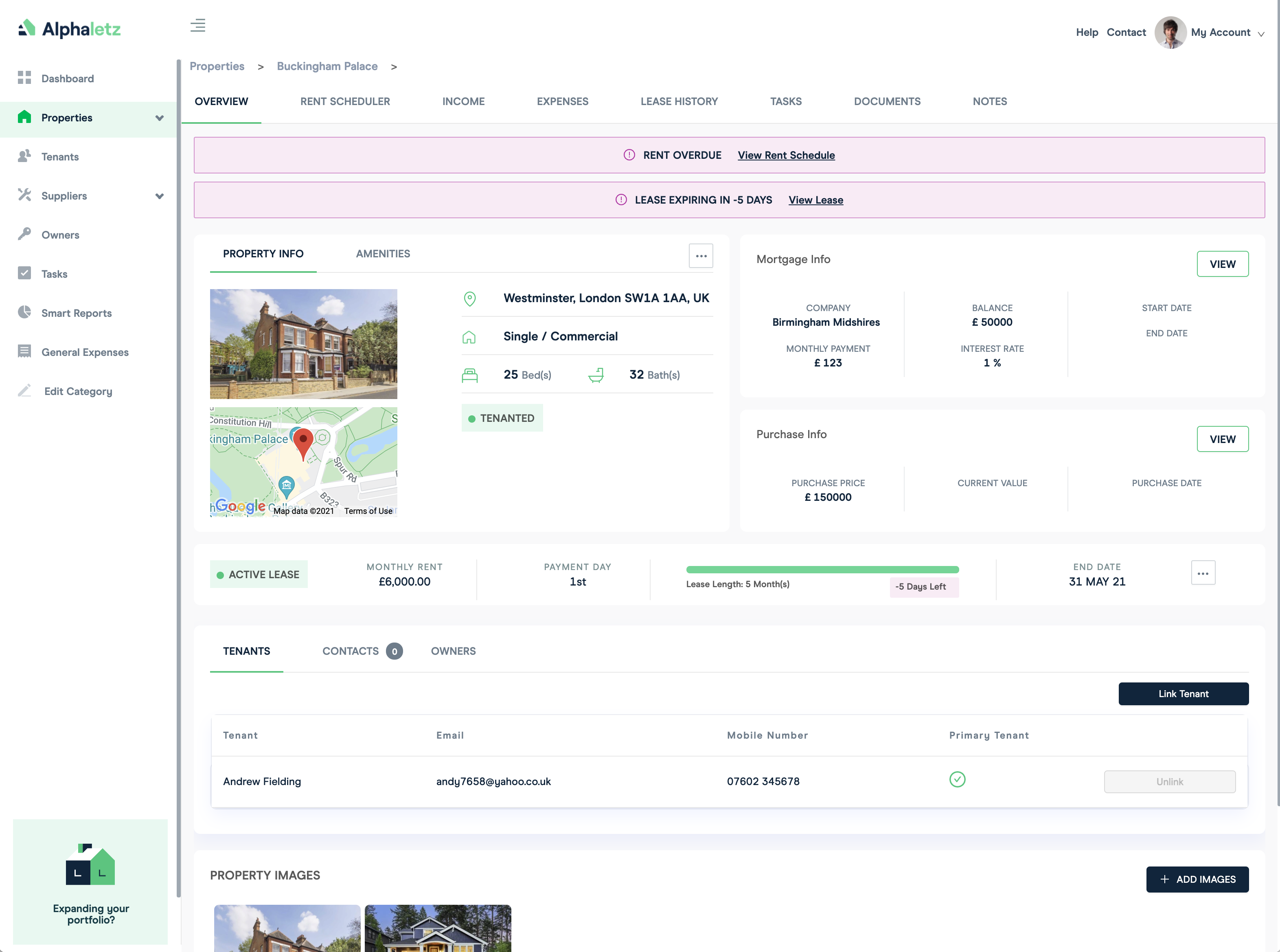Select the Amenities tab

(383, 254)
